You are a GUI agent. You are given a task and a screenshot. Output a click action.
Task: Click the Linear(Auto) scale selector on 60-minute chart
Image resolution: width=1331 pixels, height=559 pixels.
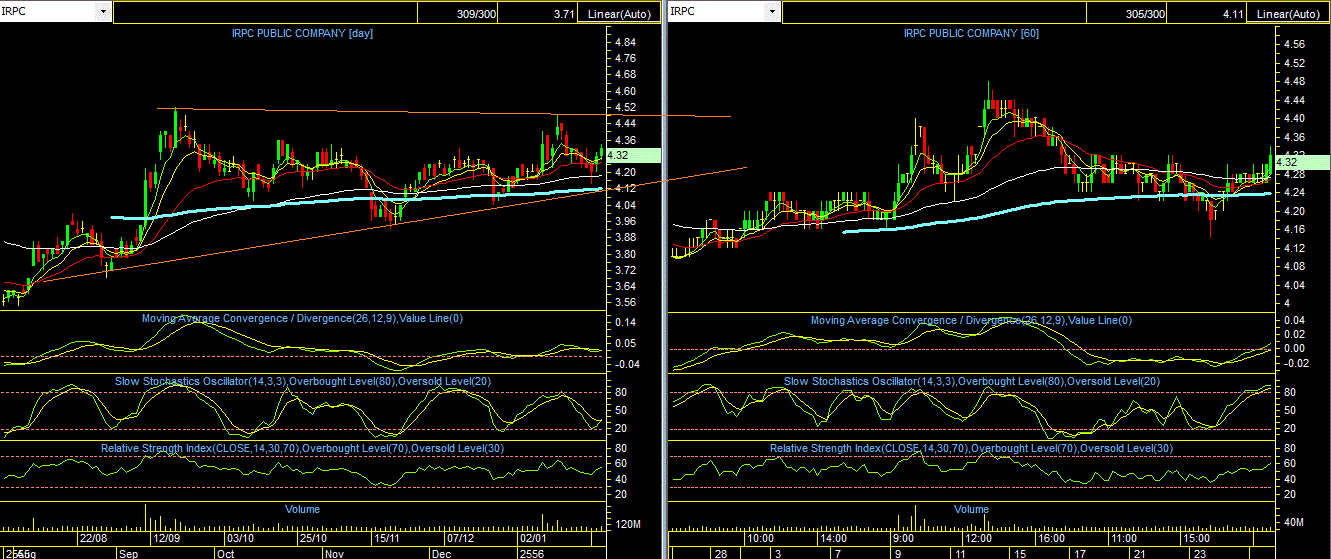pos(1288,14)
